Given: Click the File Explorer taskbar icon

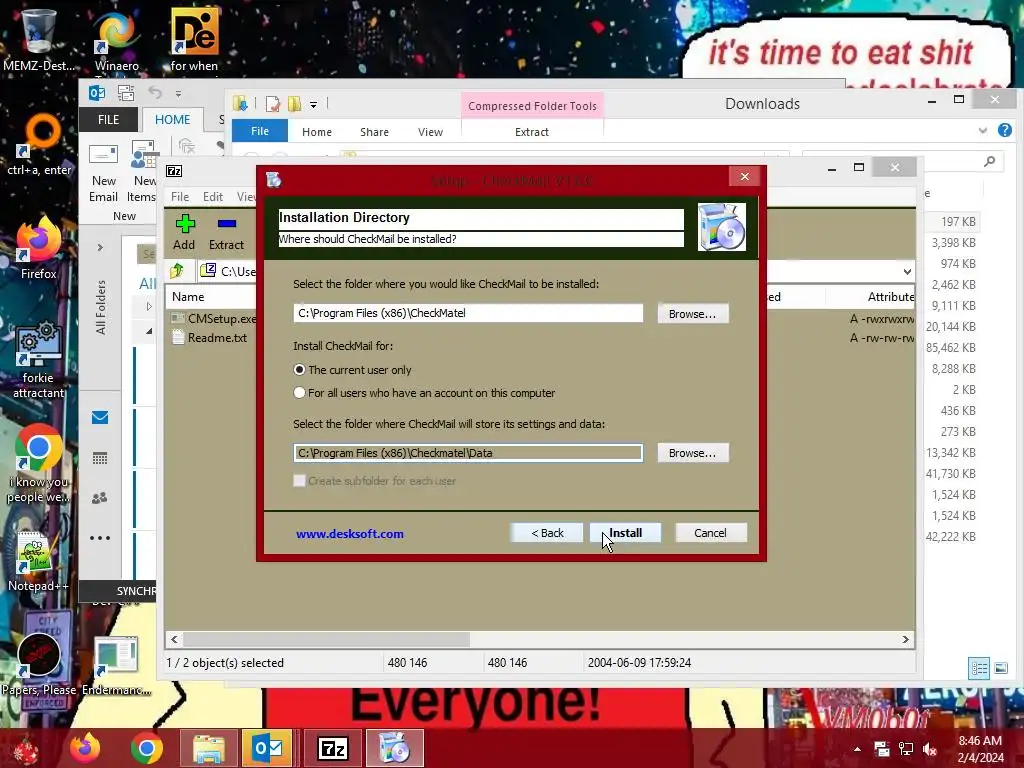Looking at the screenshot, I should coord(208,748).
